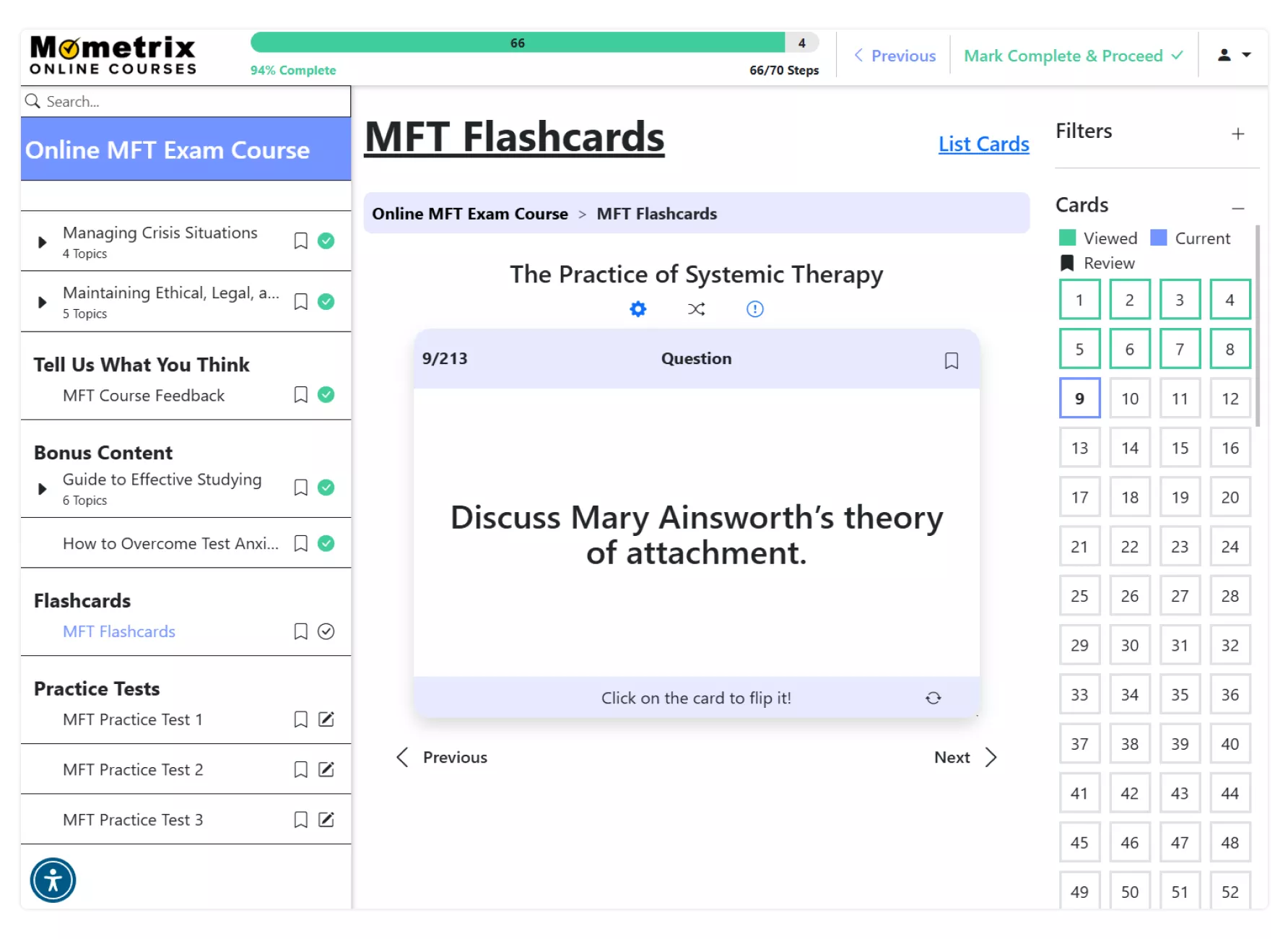Open the user account dropdown
The image size is (1288, 939).
click(1234, 55)
